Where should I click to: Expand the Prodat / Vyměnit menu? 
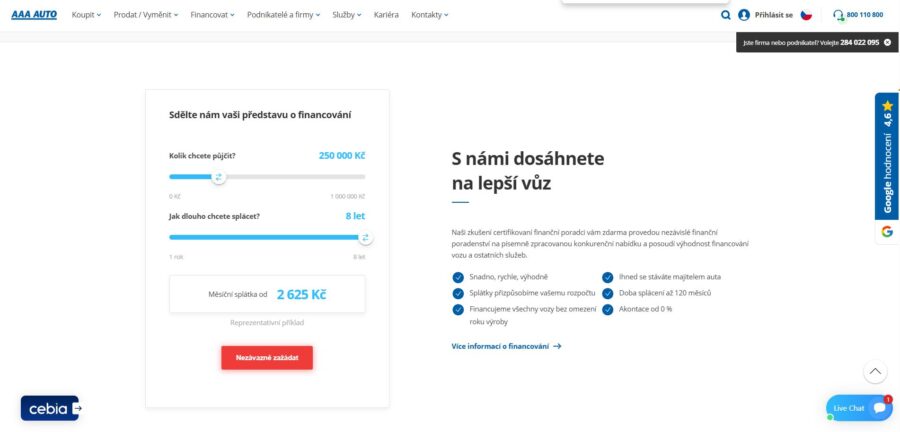146,15
